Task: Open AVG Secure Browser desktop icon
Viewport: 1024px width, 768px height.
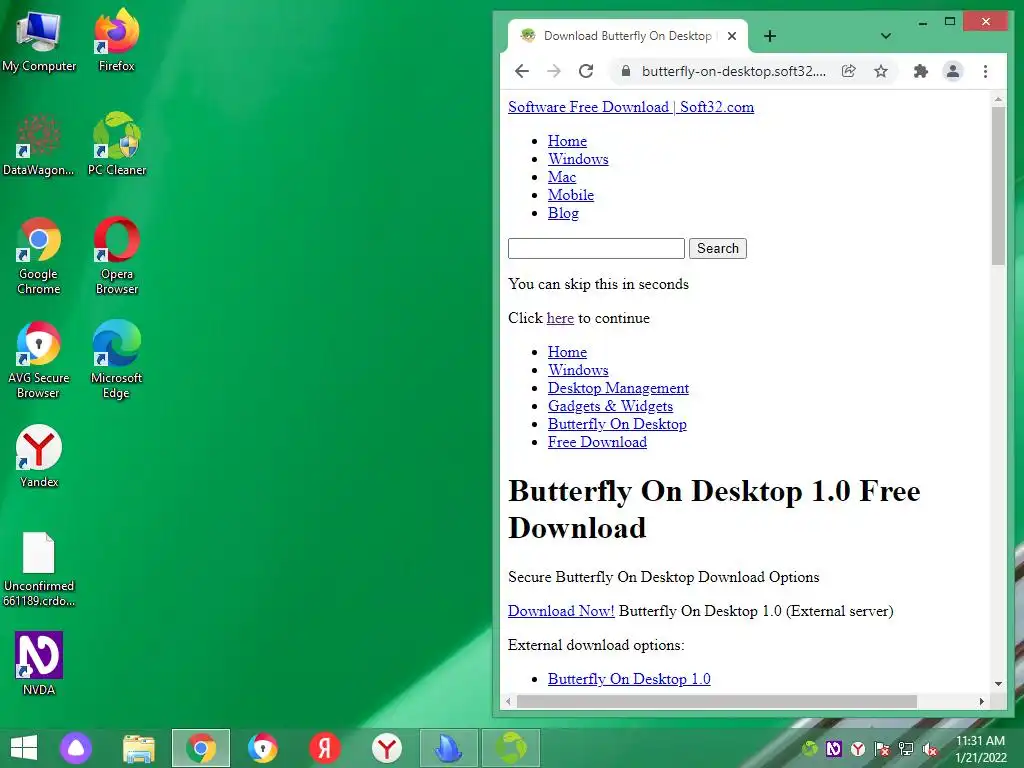Action: click(x=39, y=360)
